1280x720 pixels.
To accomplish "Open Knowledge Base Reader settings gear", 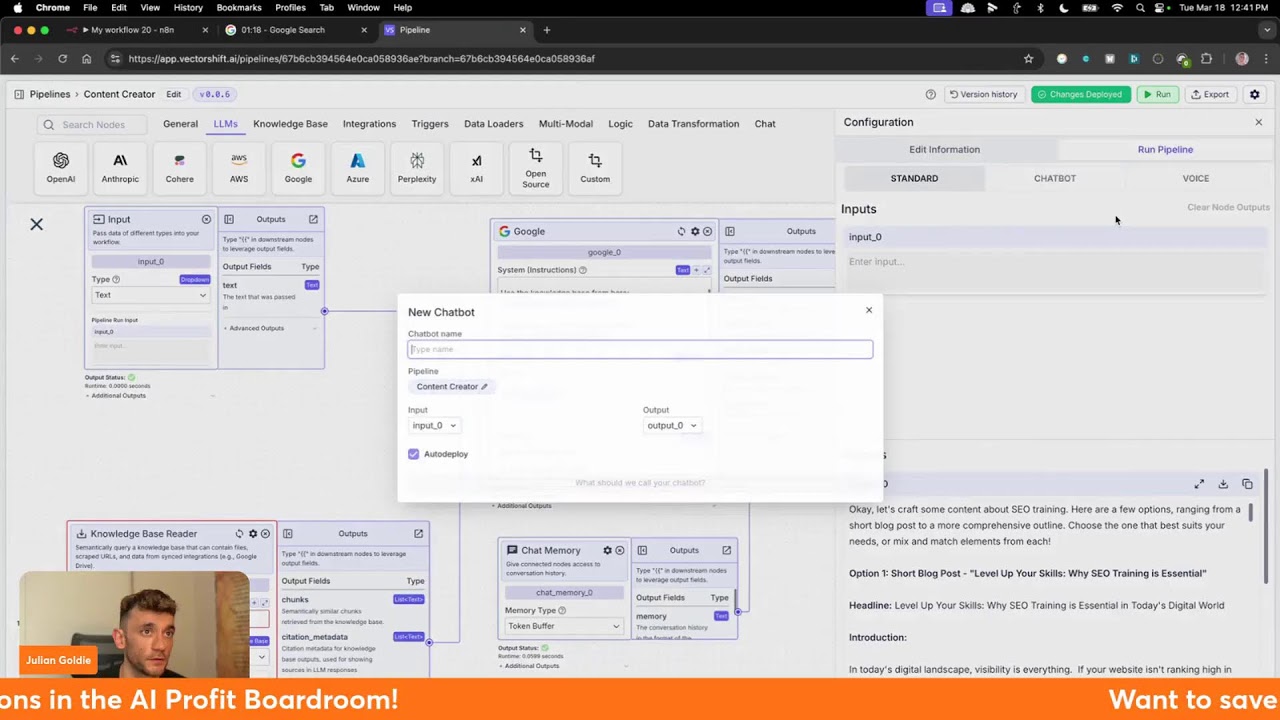I will [x=253, y=534].
